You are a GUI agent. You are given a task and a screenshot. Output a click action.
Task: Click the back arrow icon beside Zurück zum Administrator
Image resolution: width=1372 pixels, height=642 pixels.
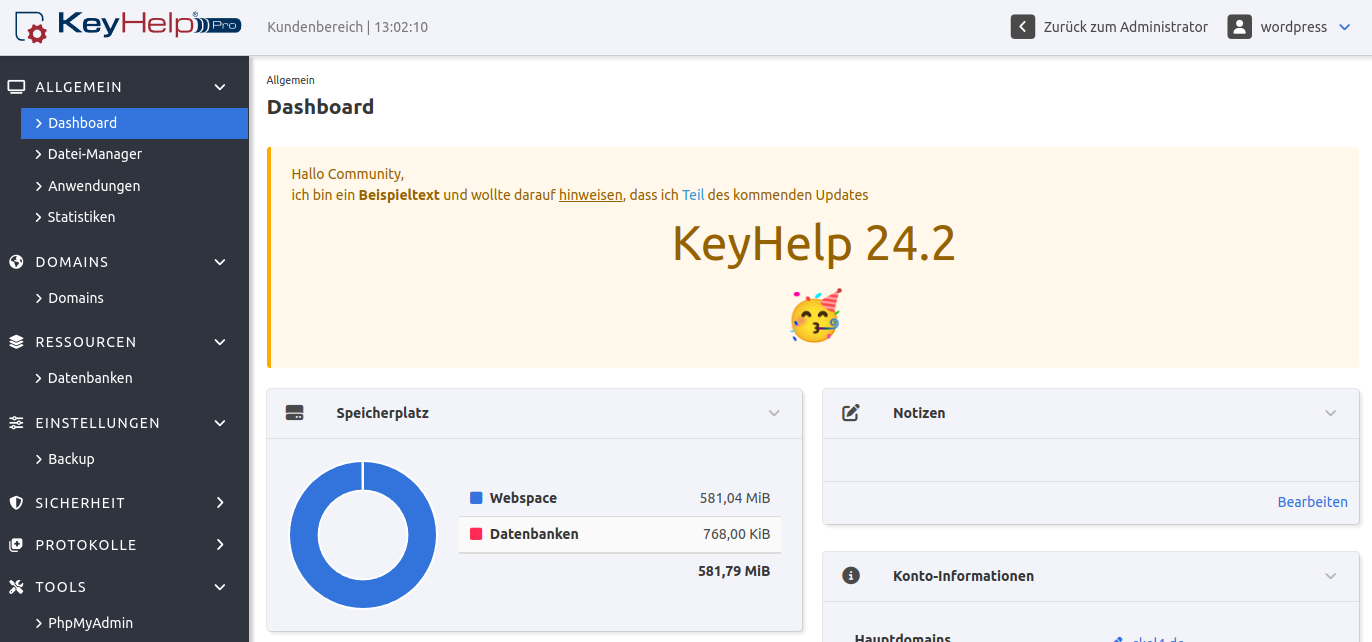tap(1022, 27)
